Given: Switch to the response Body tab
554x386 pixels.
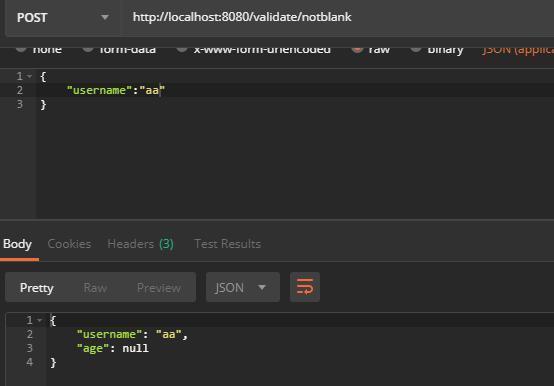Looking at the screenshot, I should 17,244.
